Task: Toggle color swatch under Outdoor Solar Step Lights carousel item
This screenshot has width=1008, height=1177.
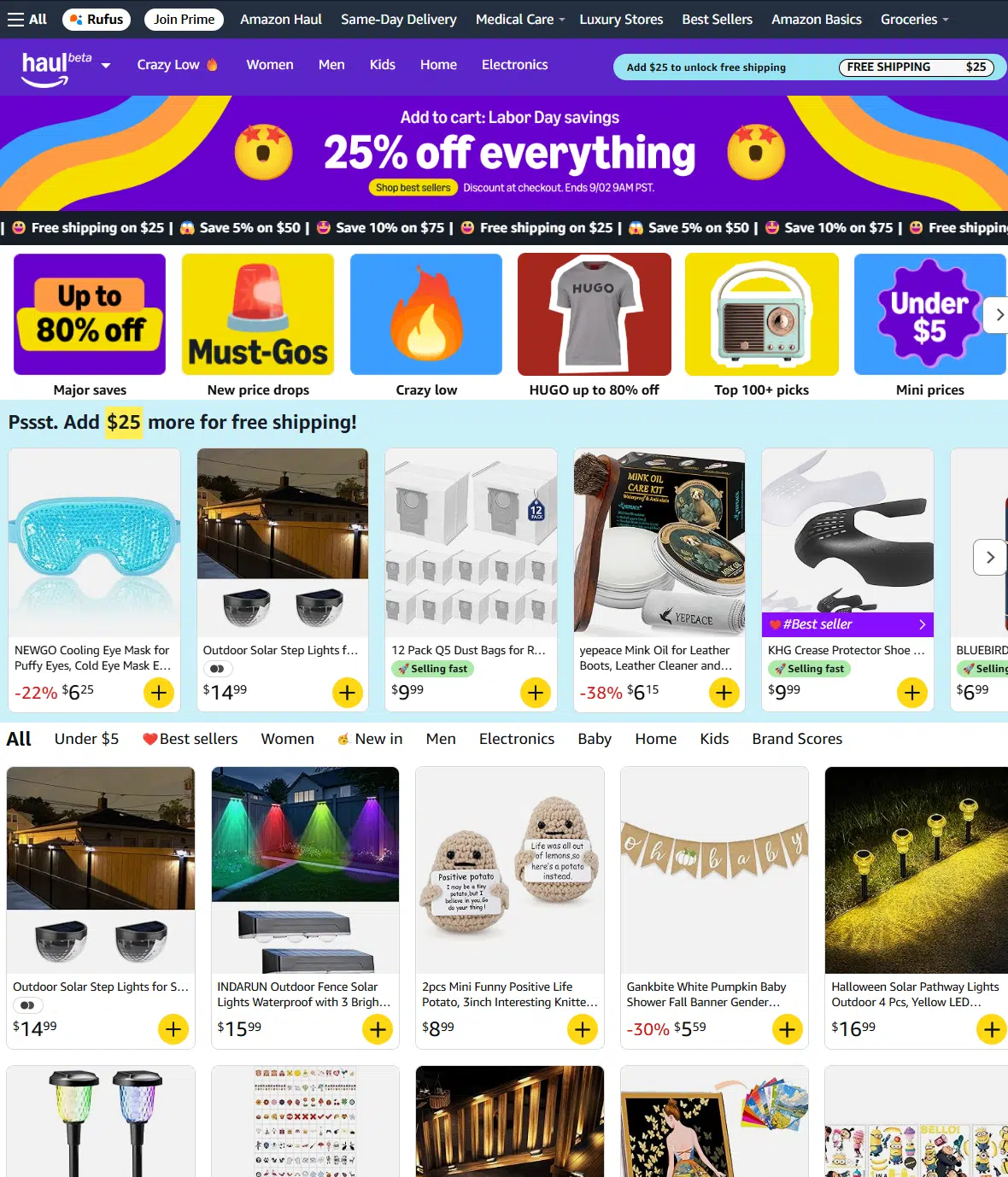Action: pyautogui.click(x=218, y=669)
